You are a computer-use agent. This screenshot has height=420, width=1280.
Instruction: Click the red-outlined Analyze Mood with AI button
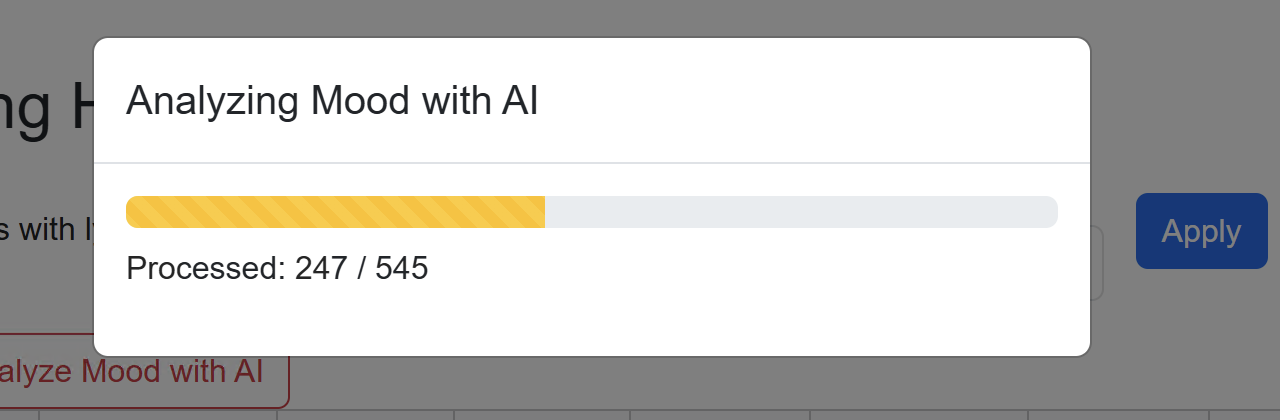click(x=145, y=371)
